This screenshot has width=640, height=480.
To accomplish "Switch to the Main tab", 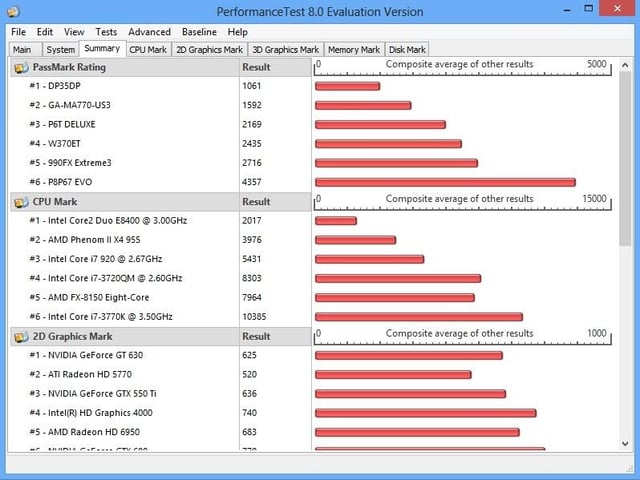I will point(25,50).
